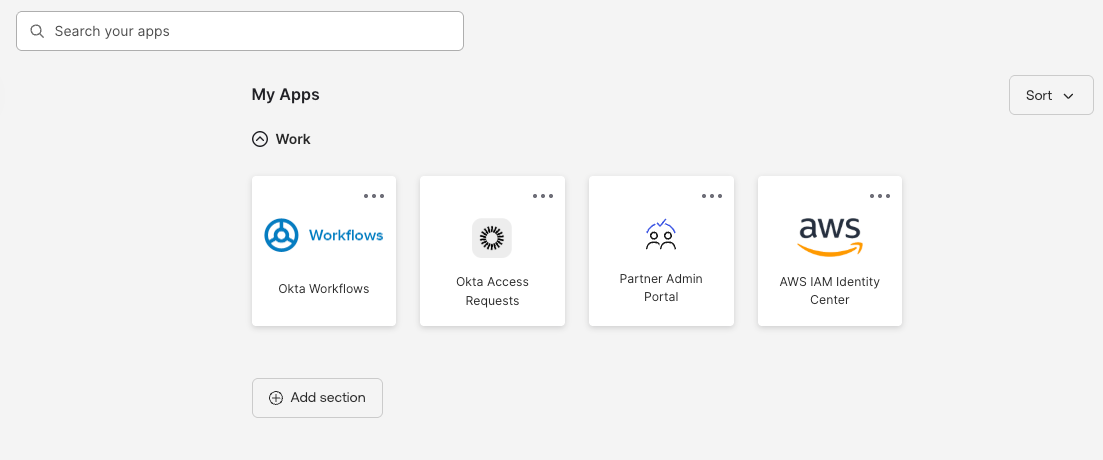Launch AWS via the aws logo
This screenshot has width=1103, height=460.
pos(830,236)
